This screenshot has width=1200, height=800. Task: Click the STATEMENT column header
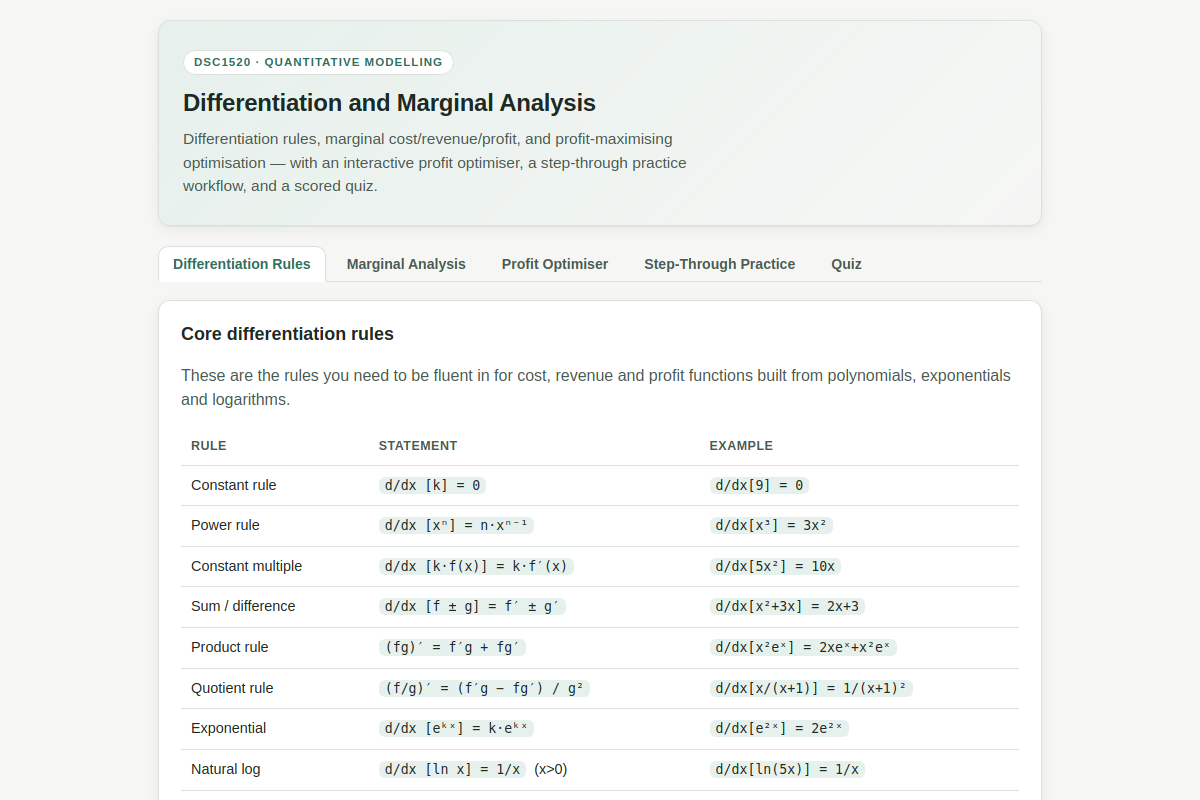pyautogui.click(x=418, y=446)
